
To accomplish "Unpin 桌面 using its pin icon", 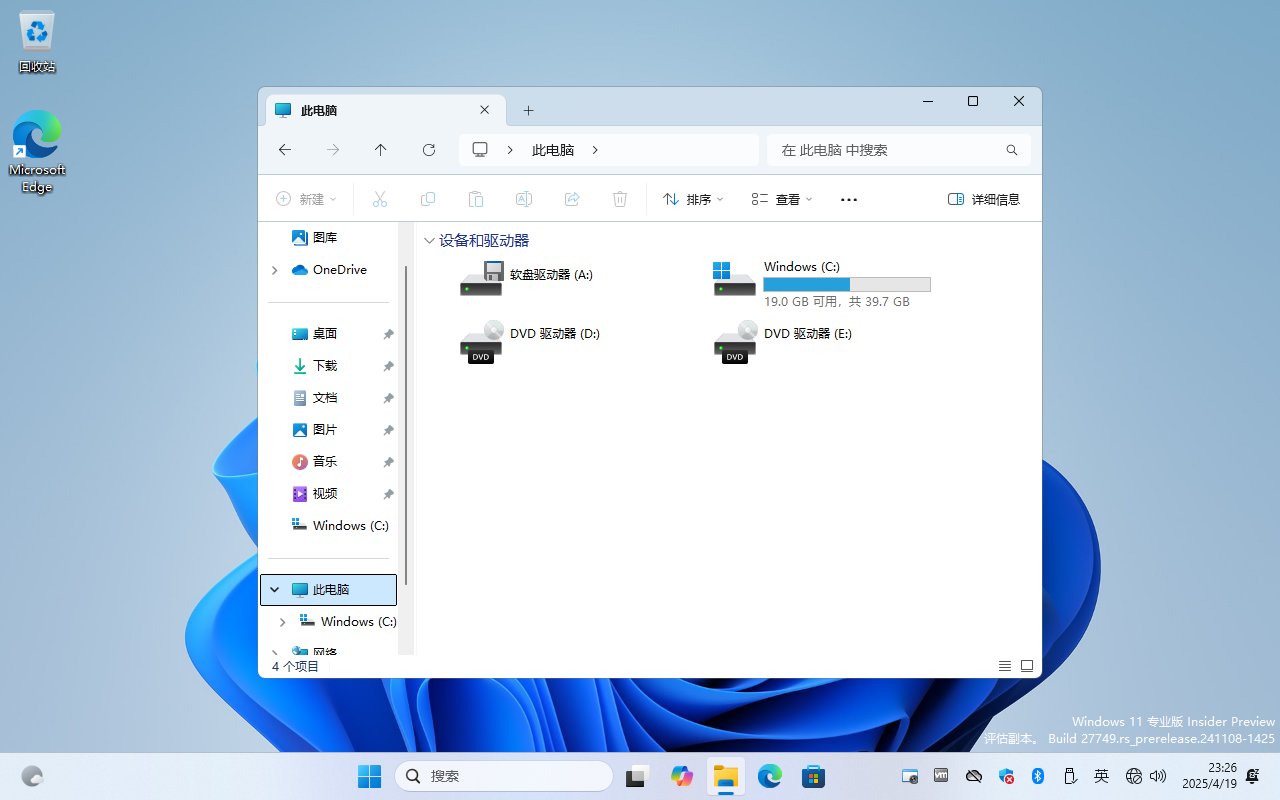I will coord(388,334).
